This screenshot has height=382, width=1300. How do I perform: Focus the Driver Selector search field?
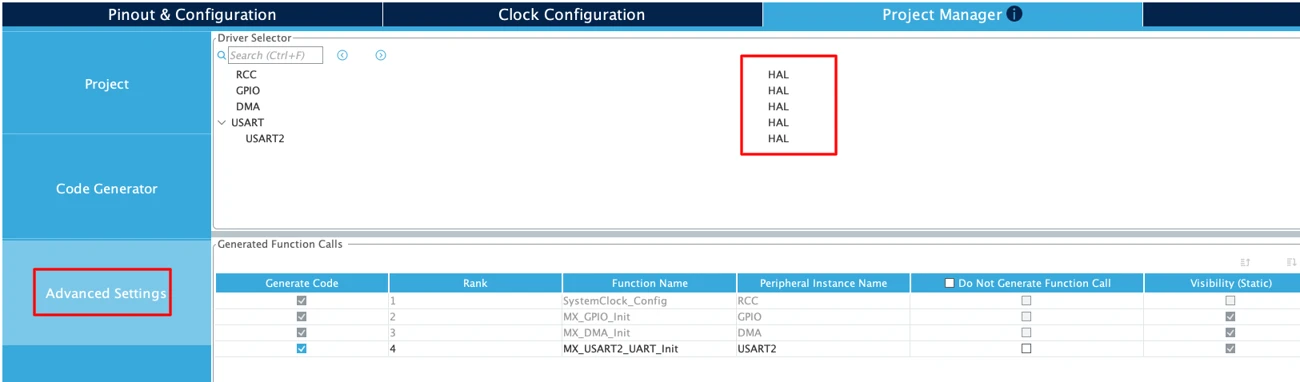pyautogui.click(x=275, y=56)
